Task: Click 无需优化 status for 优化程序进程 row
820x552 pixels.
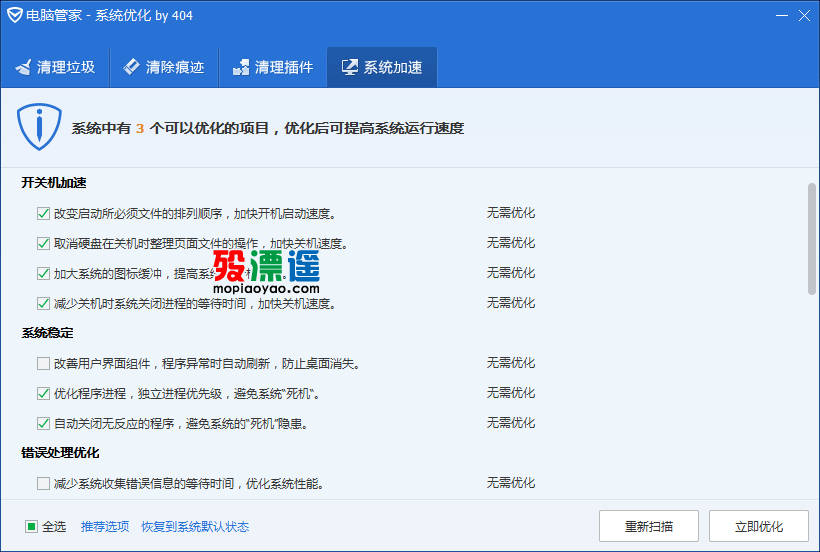Action: click(x=511, y=393)
